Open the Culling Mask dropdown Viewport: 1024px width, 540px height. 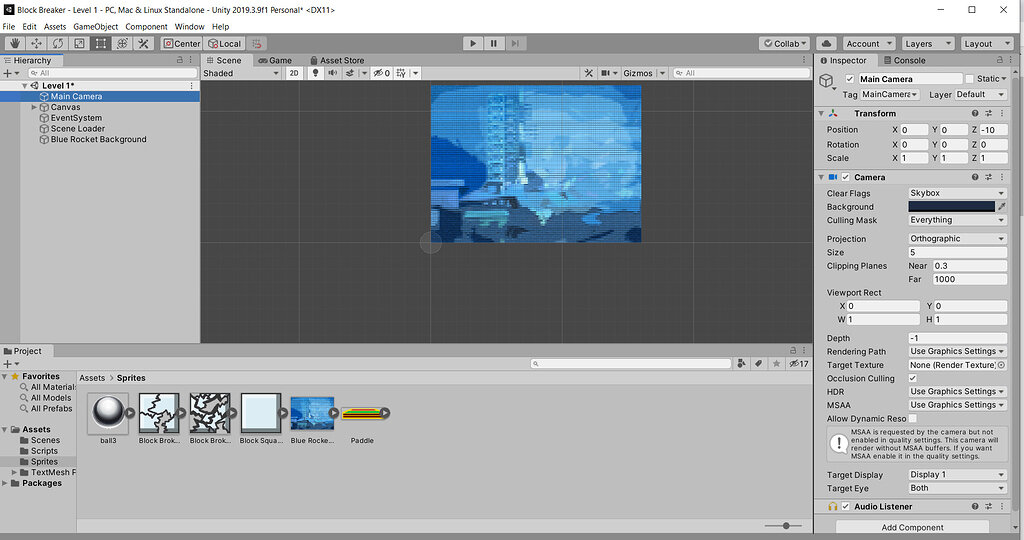click(x=957, y=220)
